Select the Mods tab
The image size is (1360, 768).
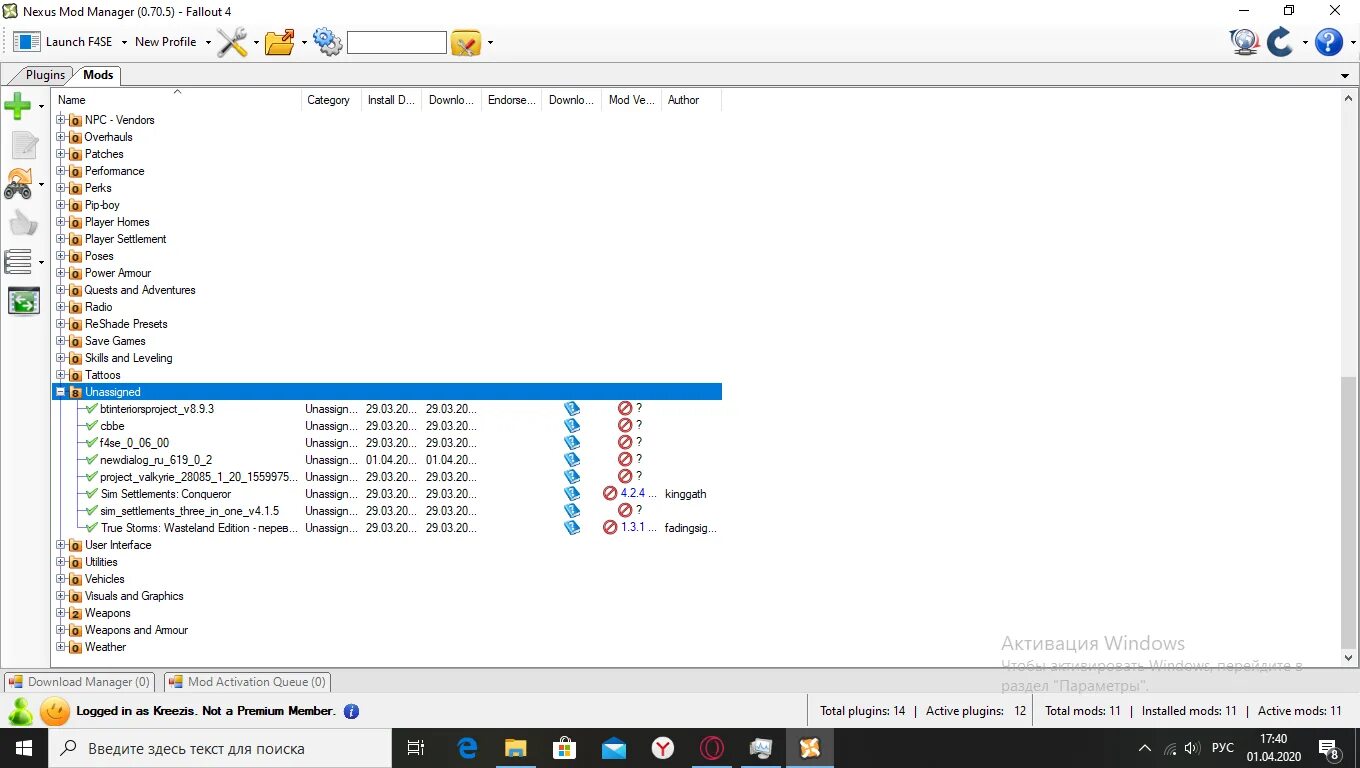click(98, 75)
